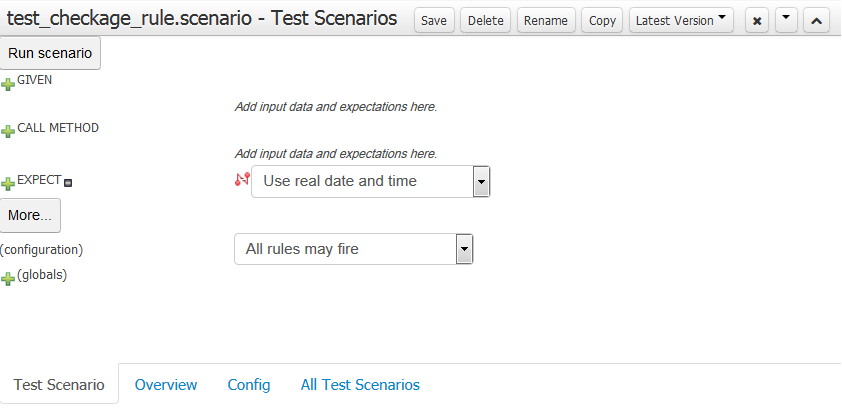Click the green plus next to GIVEN

coord(8,84)
